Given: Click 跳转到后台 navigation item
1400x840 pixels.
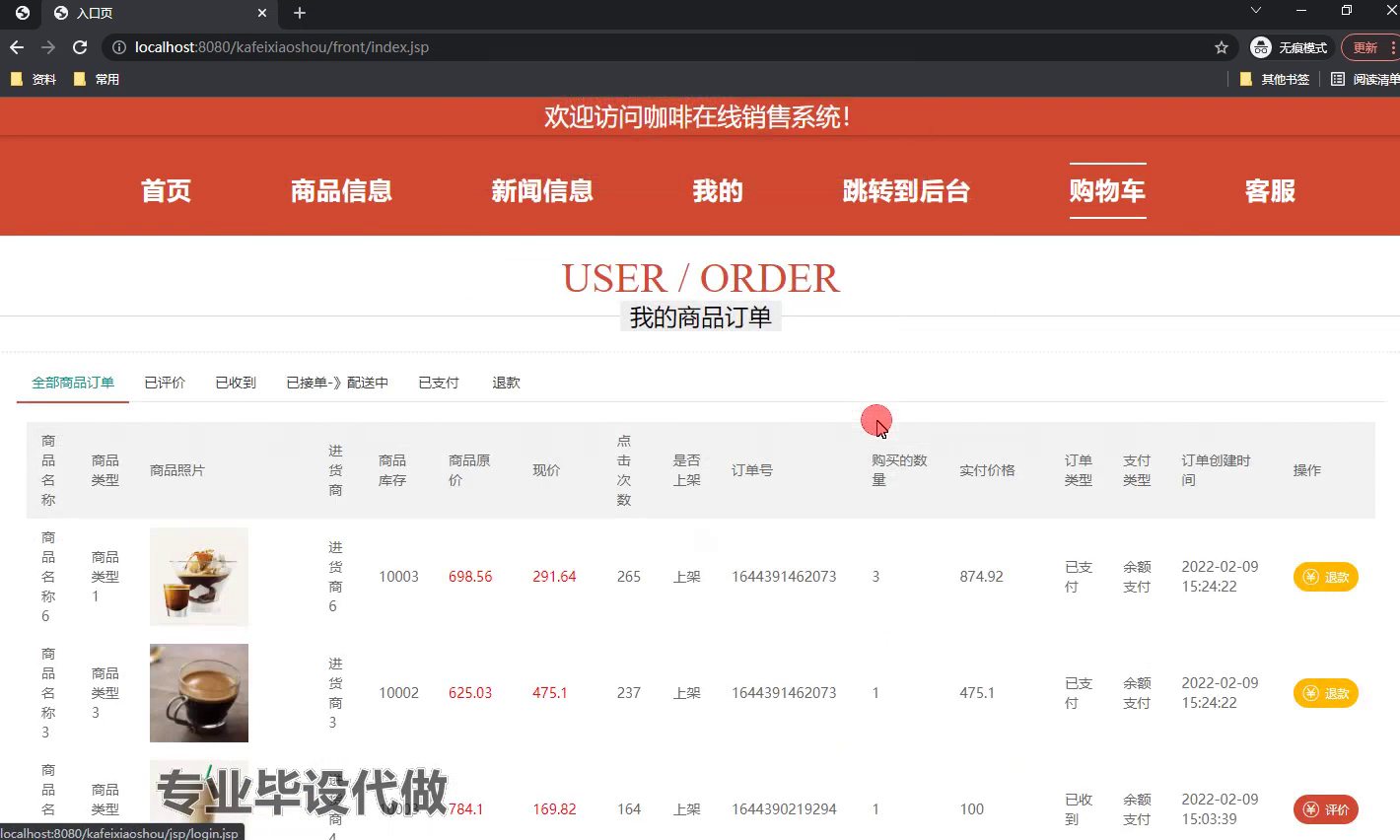Looking at the screenshot, I should coord(906,191).
